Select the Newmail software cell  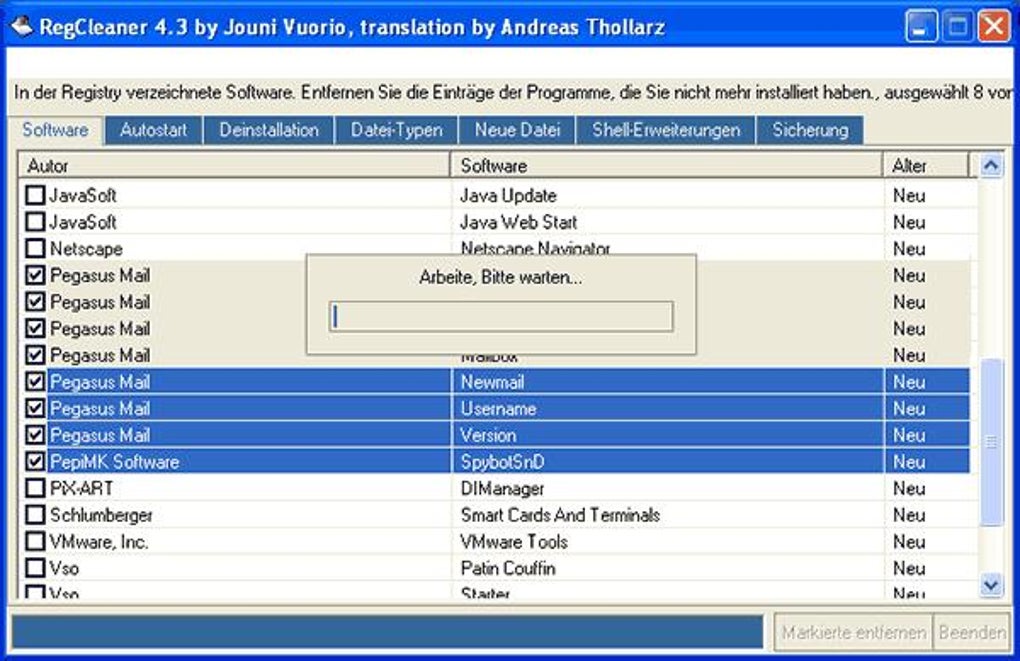coord(492,382)
